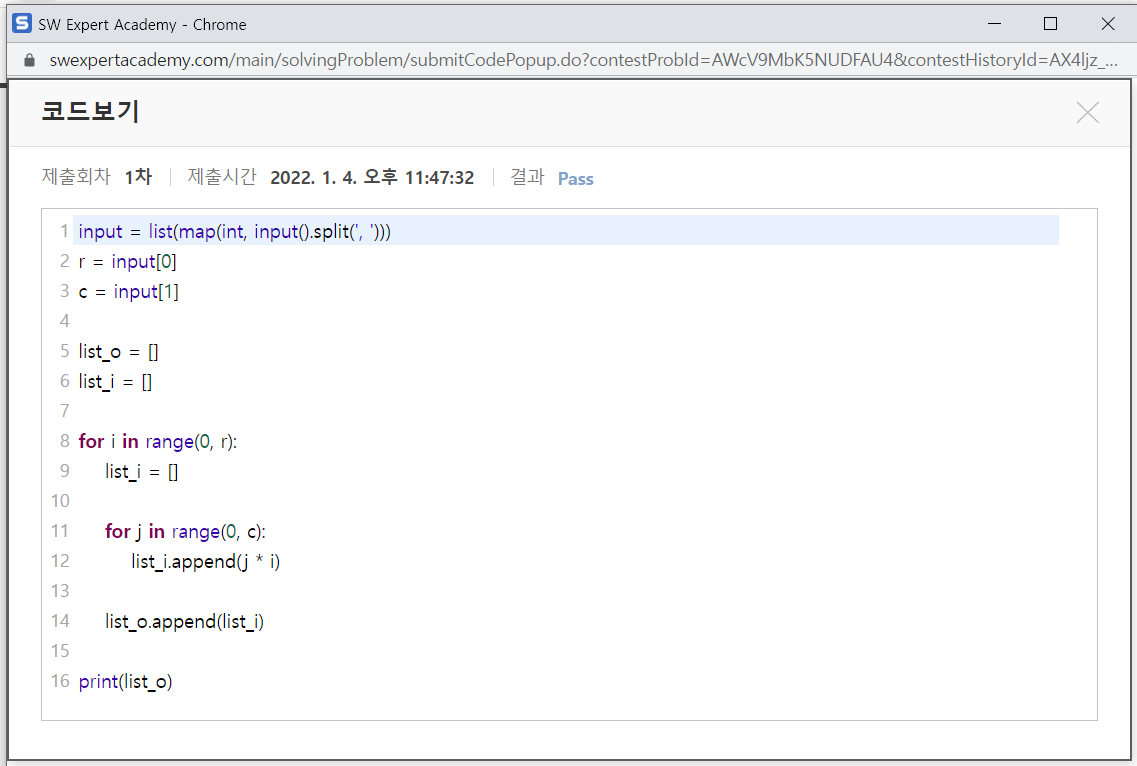Viewport: 1137px width, 766px height.
Task: Close the Chrome window
Action: (x=1107, y=24)
